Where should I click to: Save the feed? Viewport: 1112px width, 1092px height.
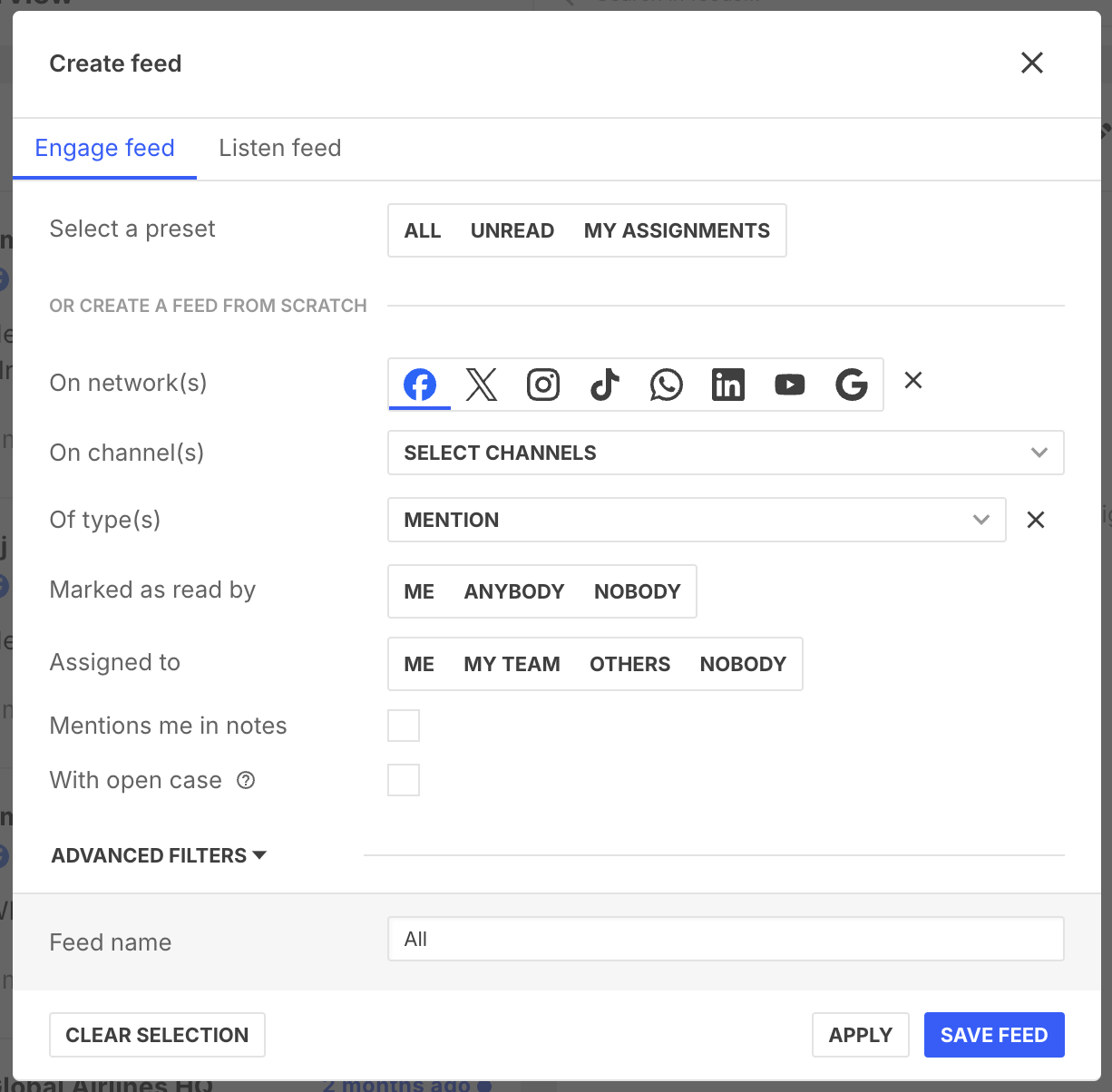(x=994, y=1035)
